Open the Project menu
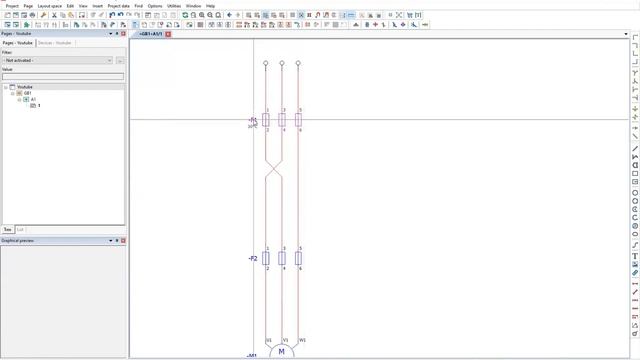Image resolution: width=640 pixels, height=360 pixels. [12, 6]
